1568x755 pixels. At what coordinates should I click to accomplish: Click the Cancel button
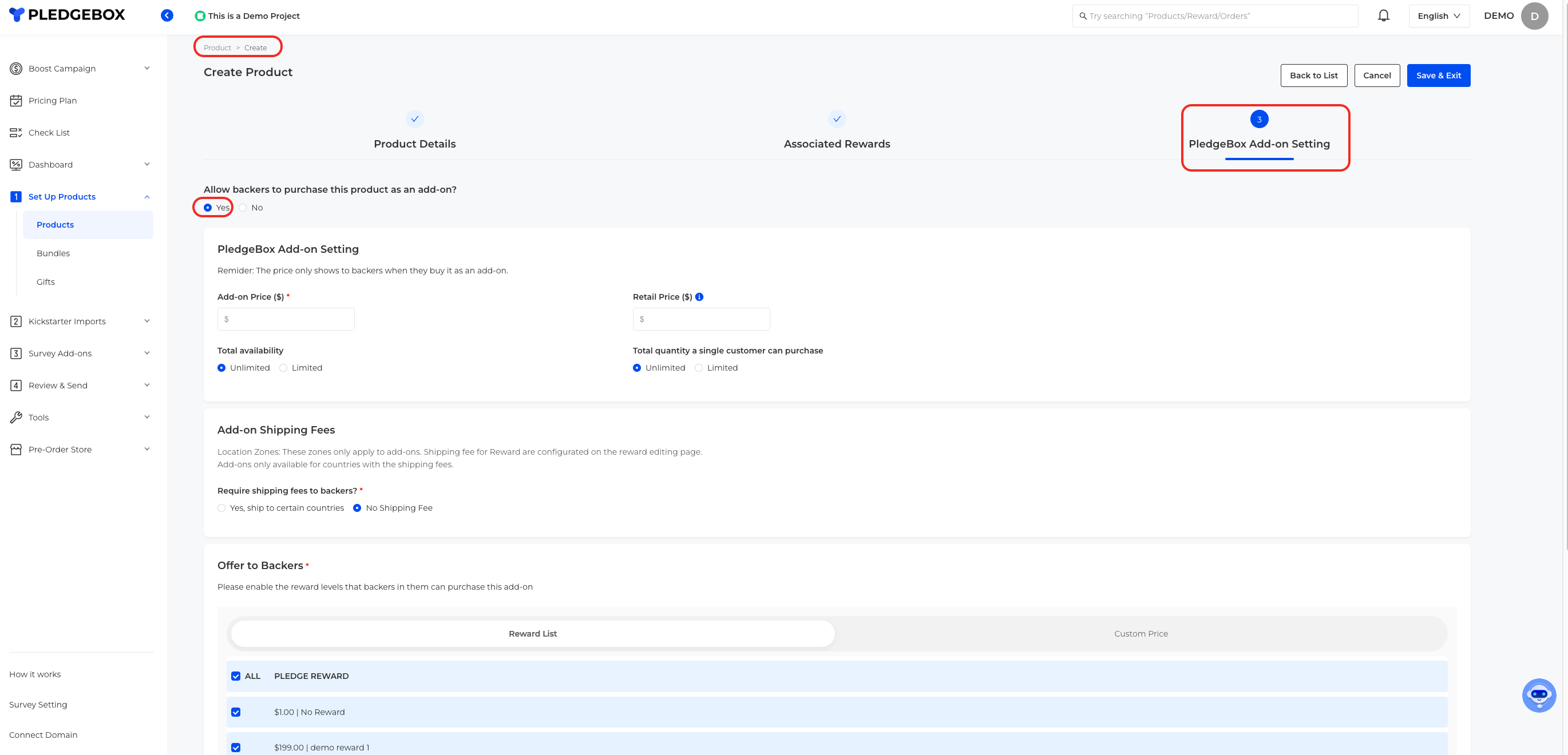[x=1377, y=75]
